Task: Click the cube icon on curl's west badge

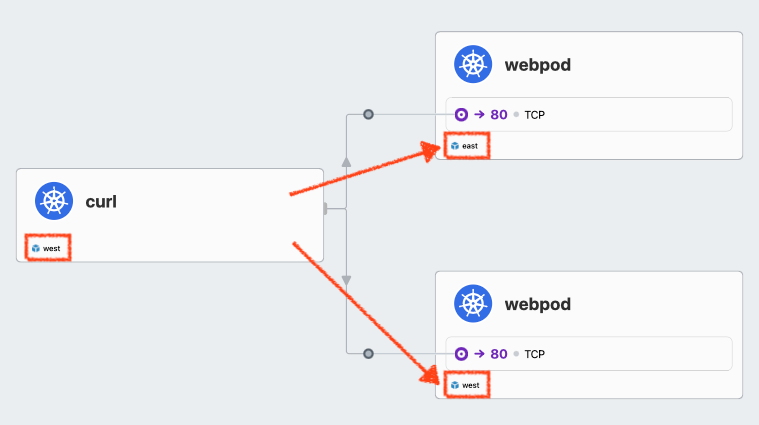Action: (x=36, y=248)
